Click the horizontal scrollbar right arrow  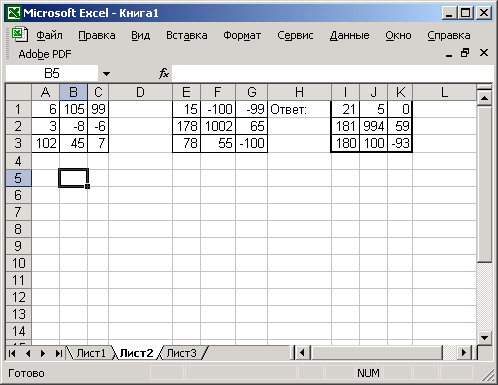pyautogui.click(x=464, y=353)
